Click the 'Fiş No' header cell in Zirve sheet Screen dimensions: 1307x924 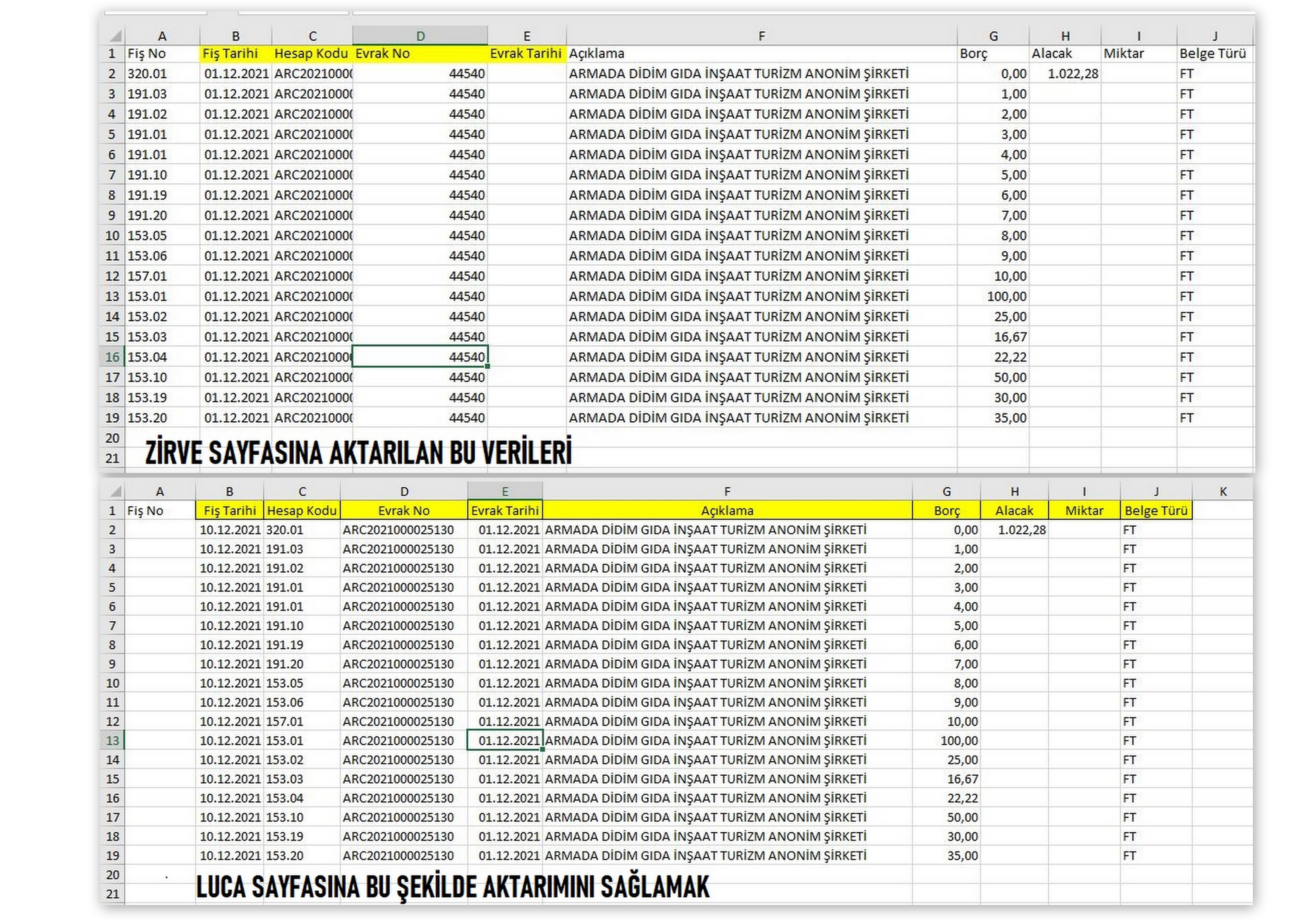point(162,54)
